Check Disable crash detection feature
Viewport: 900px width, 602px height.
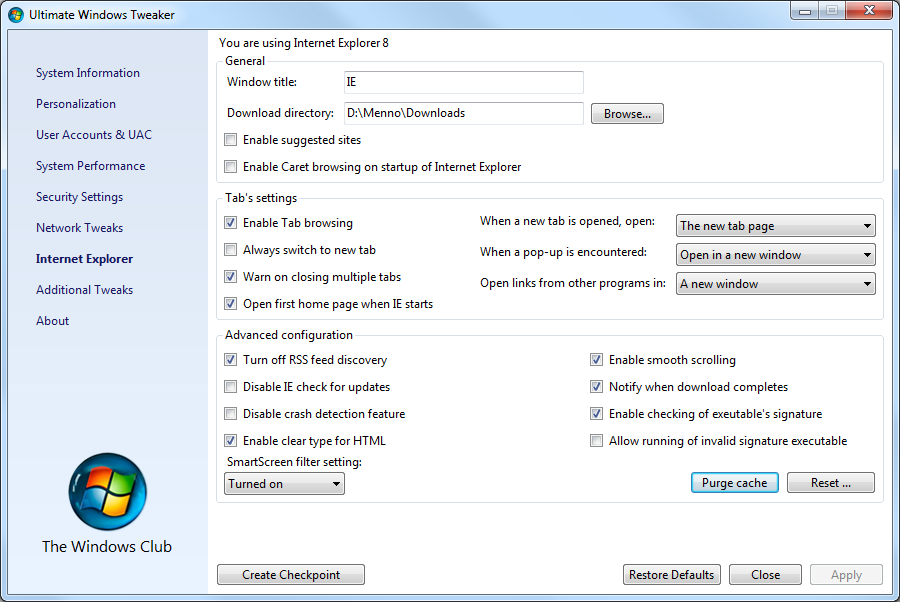231,414
